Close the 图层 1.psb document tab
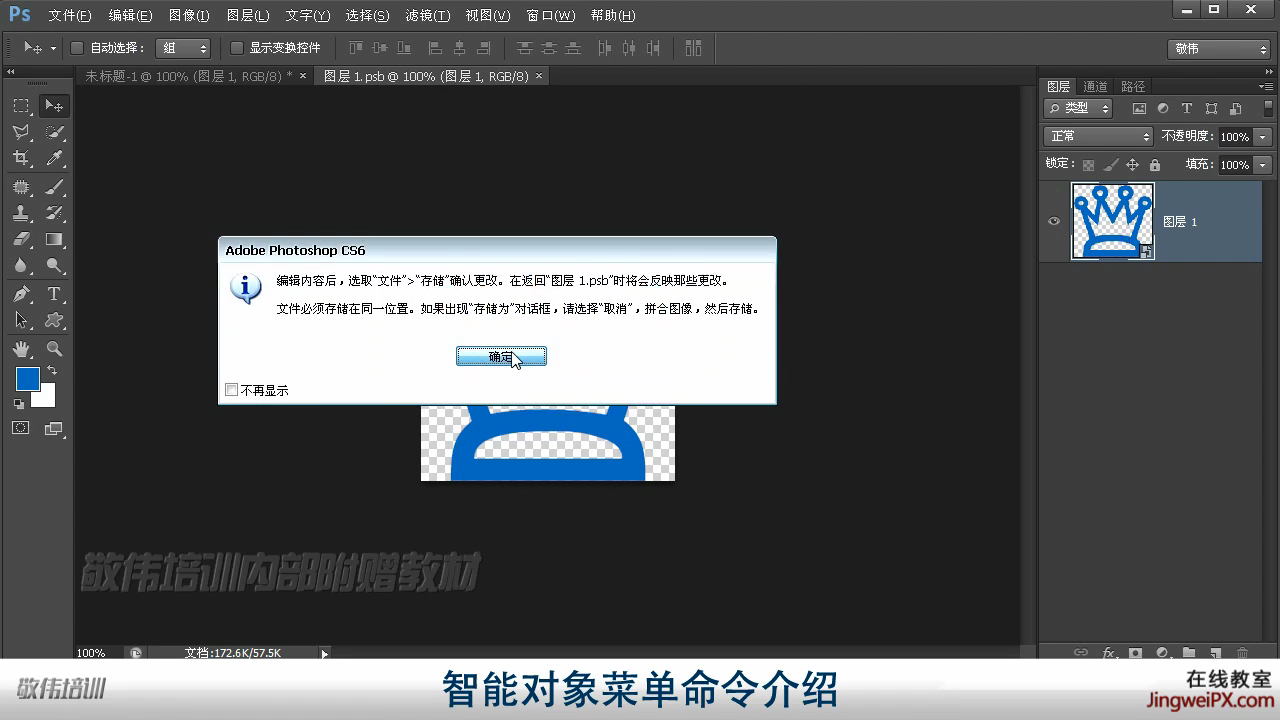The width and height of the screenshot is (1280, 720). coord(539,76)
